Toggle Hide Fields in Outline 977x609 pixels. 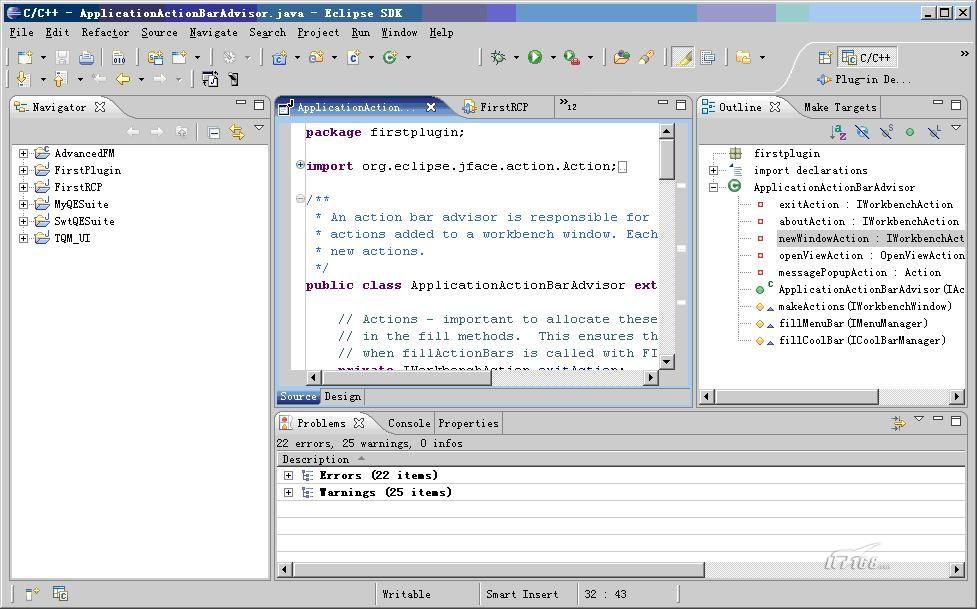coord(862,132)
